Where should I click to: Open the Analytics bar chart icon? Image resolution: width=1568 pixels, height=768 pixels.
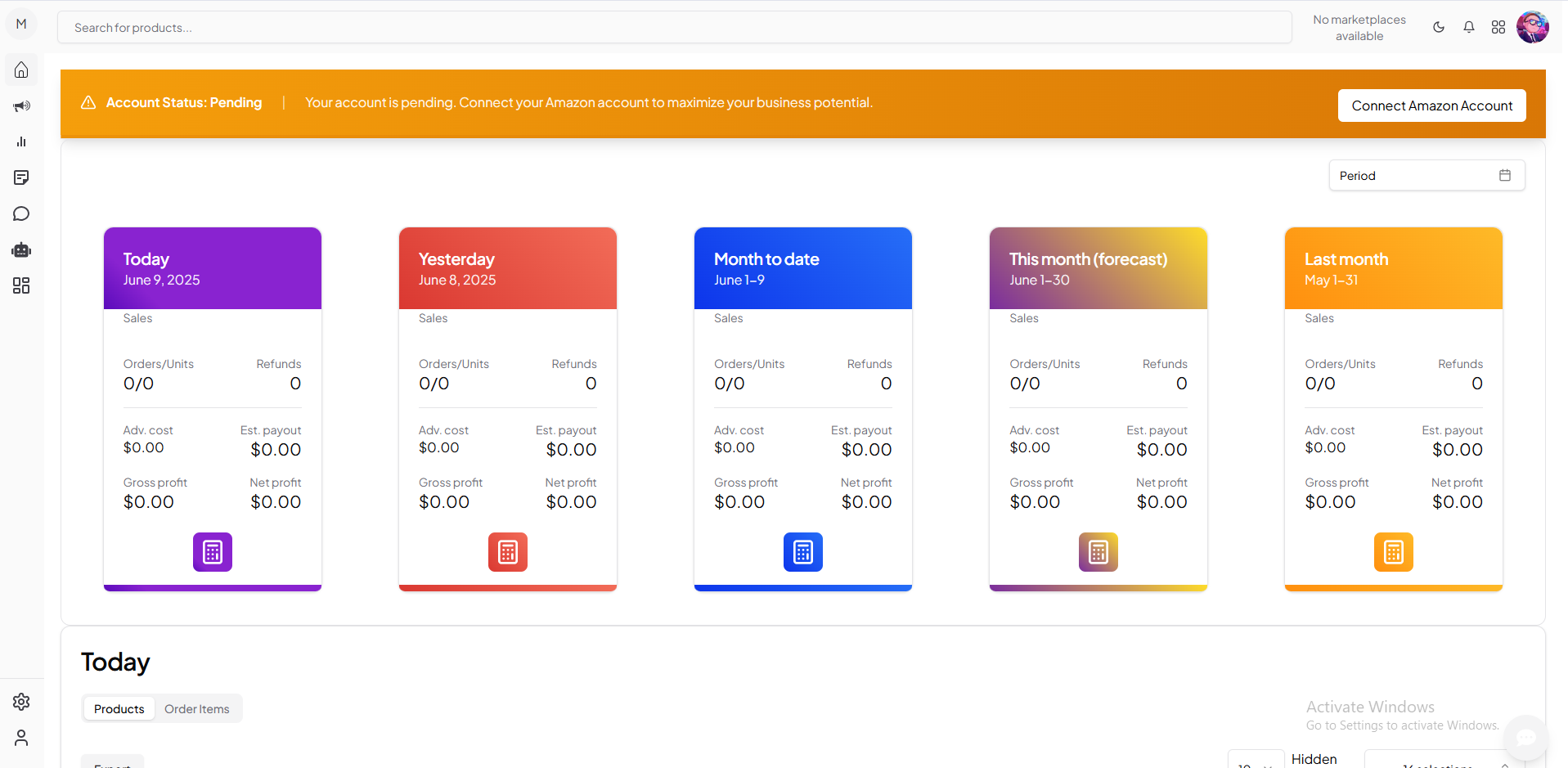coord(21,141)
